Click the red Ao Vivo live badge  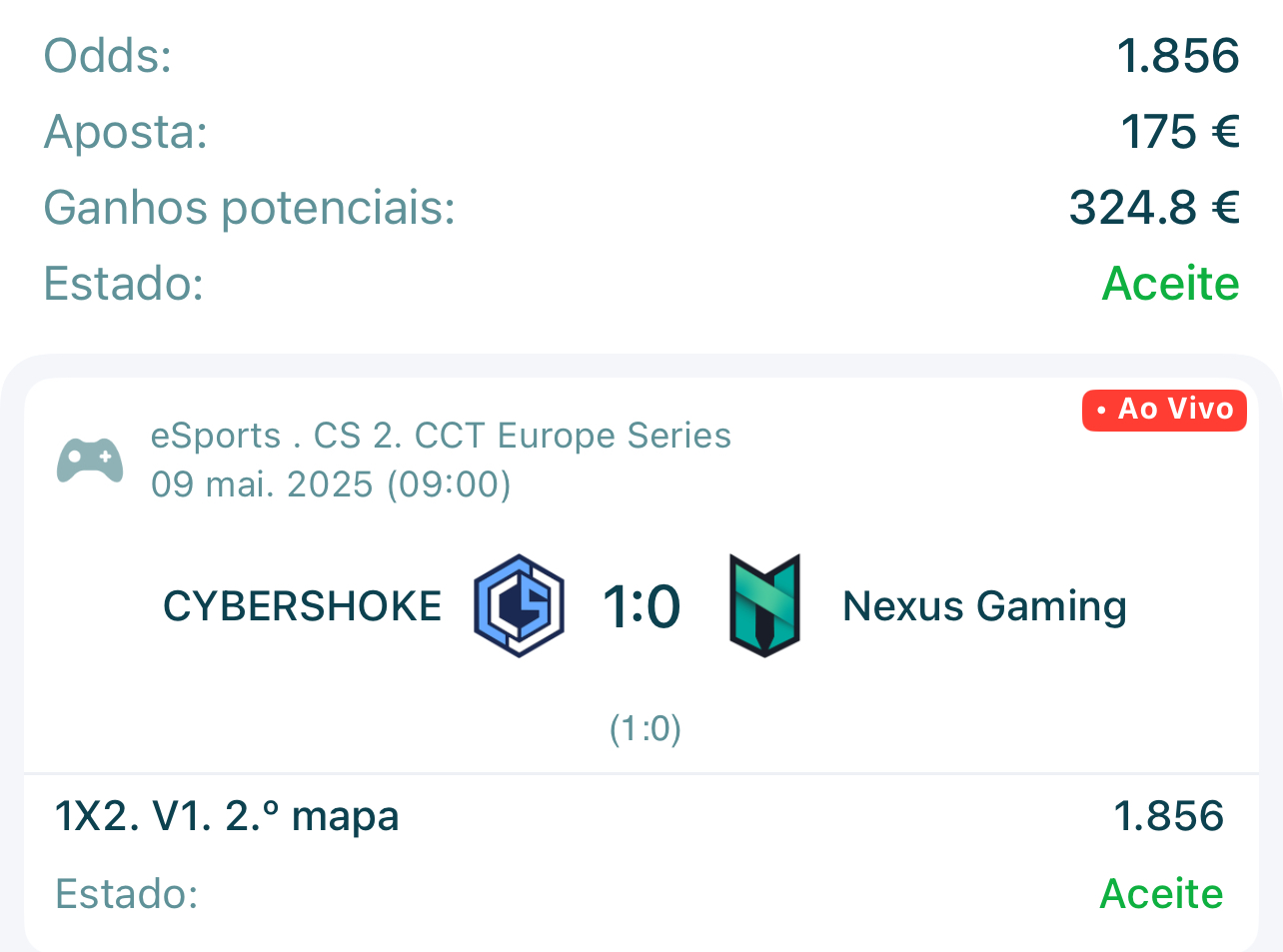tap(1164, 410)
